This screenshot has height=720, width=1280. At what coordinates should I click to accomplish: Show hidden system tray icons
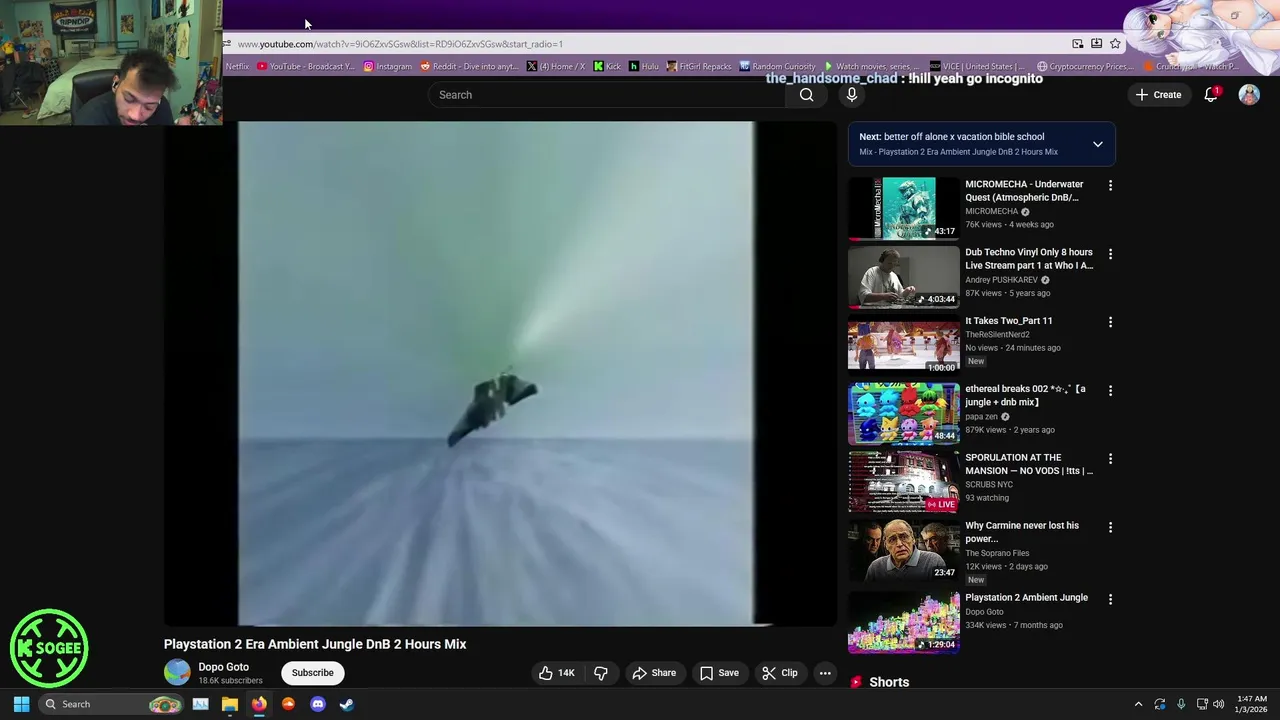point(1138,704)
